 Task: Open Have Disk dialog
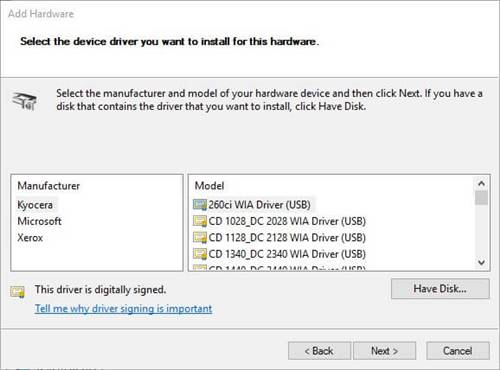(x=440, y=289)
